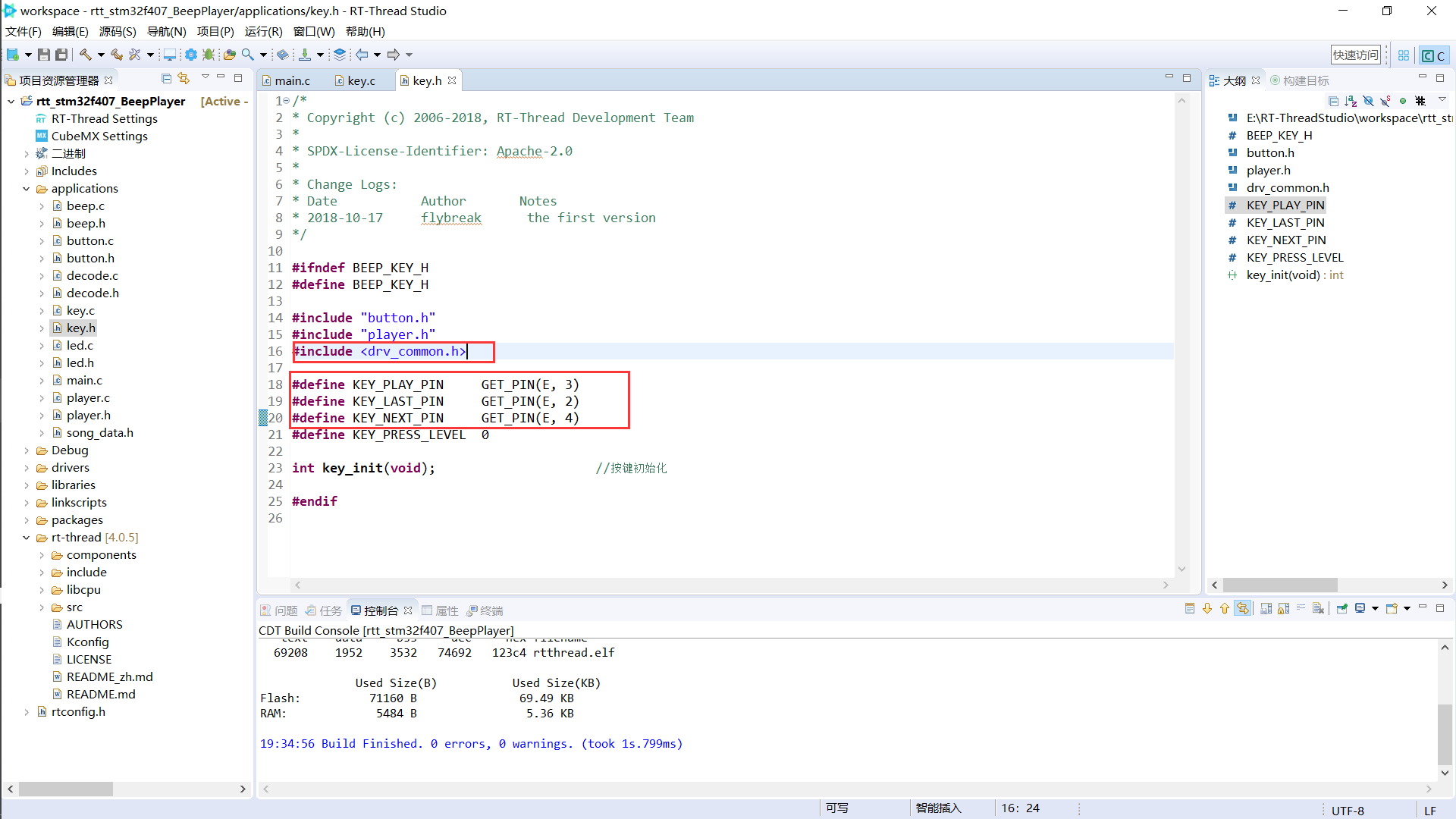Collapse all items in the Outline view
The width and height of the screenshot is (1456, 819).
coord(1334,101)
